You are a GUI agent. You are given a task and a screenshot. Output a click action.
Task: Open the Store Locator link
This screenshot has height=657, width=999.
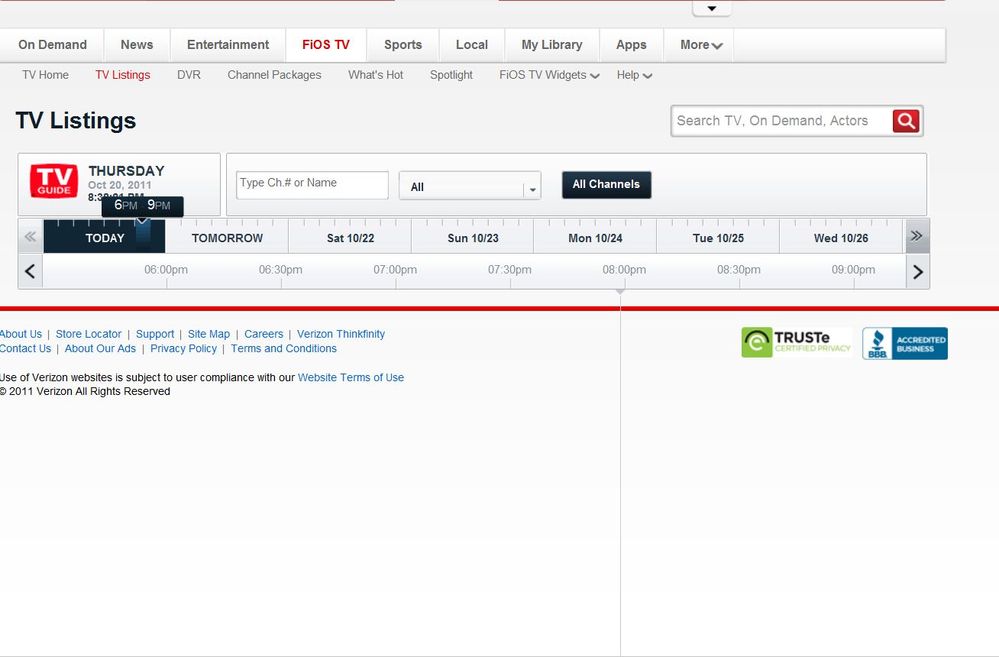click(89, 334)
